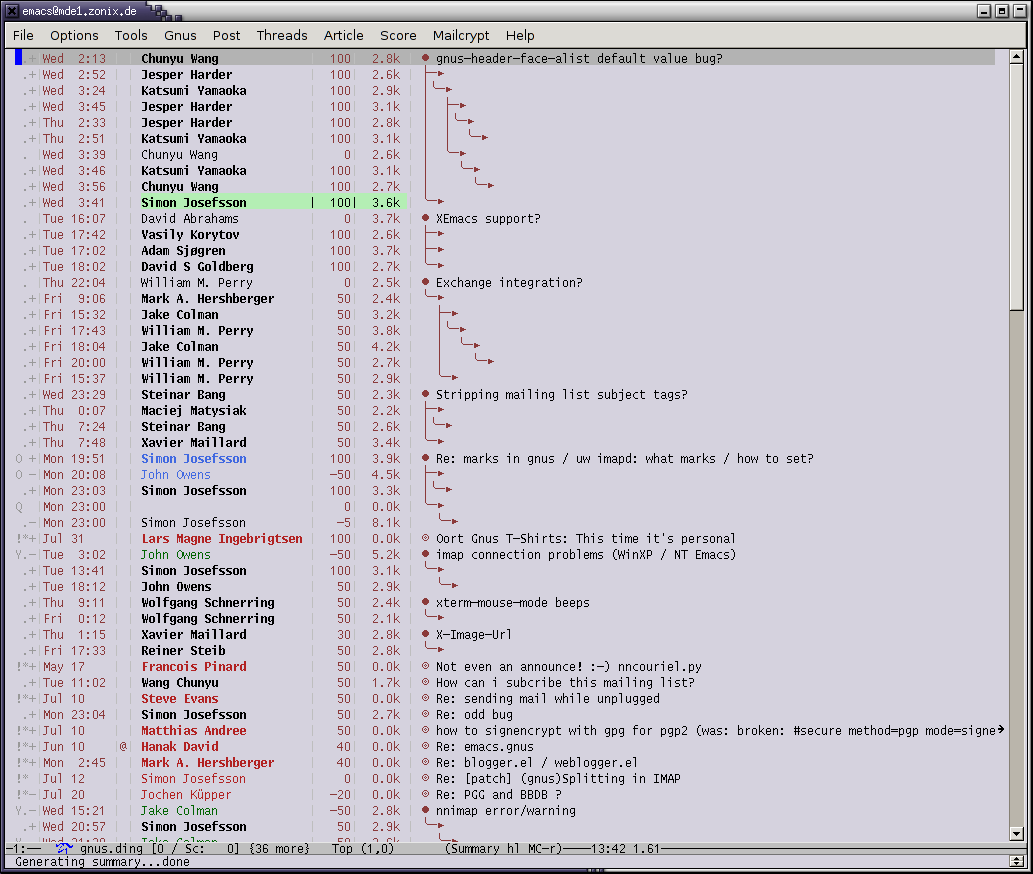Click '(Summary hl MC-r)' mode indicator

click(x=504, y=848)
